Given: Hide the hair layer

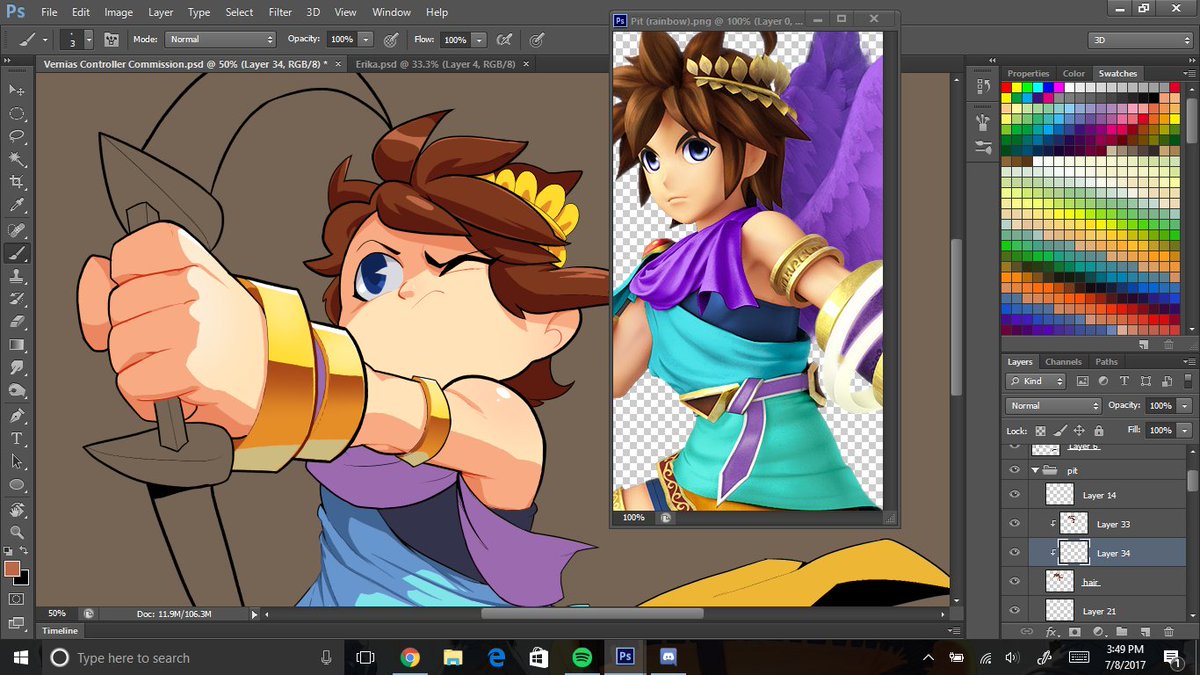Looking at the screenshot, I should (x=1015, y=581).
